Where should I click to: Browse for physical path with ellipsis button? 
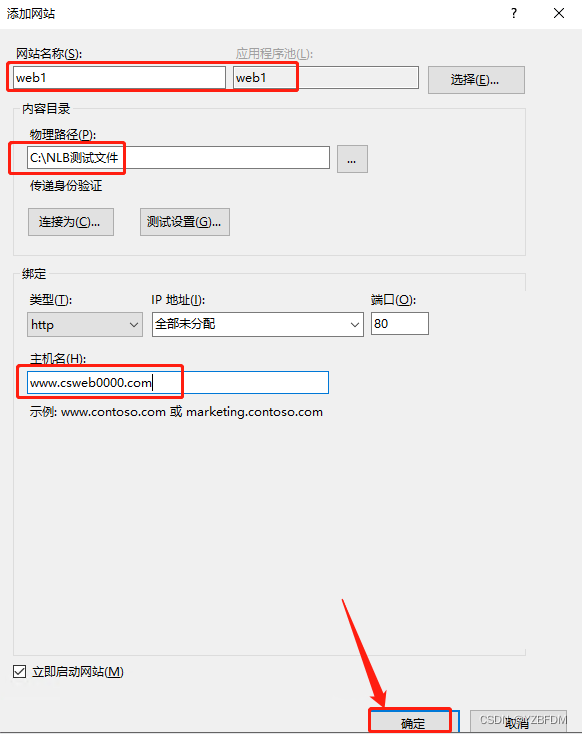352,159
